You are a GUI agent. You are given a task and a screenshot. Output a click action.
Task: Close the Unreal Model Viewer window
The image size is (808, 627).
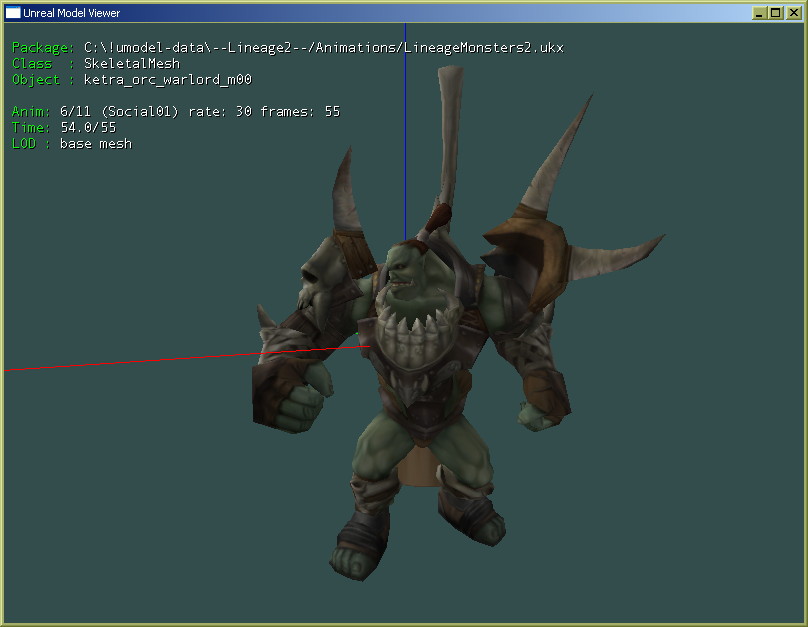794,13
